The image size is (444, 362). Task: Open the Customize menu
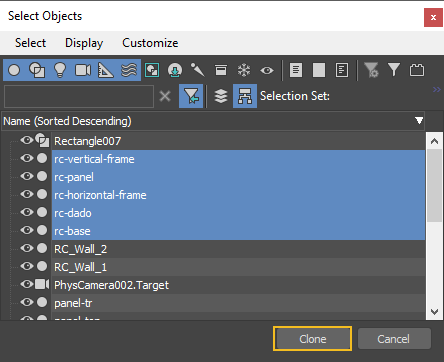pos(150,43)
